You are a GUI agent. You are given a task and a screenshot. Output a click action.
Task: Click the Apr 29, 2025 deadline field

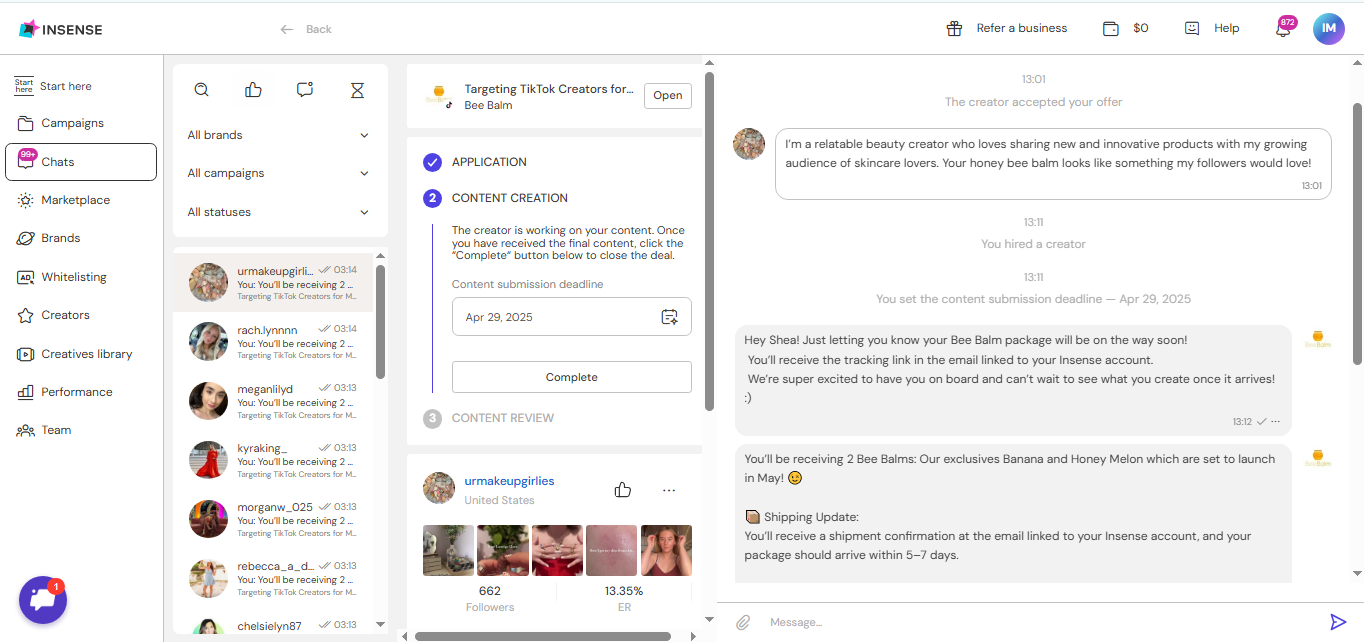tap(572, 317)
